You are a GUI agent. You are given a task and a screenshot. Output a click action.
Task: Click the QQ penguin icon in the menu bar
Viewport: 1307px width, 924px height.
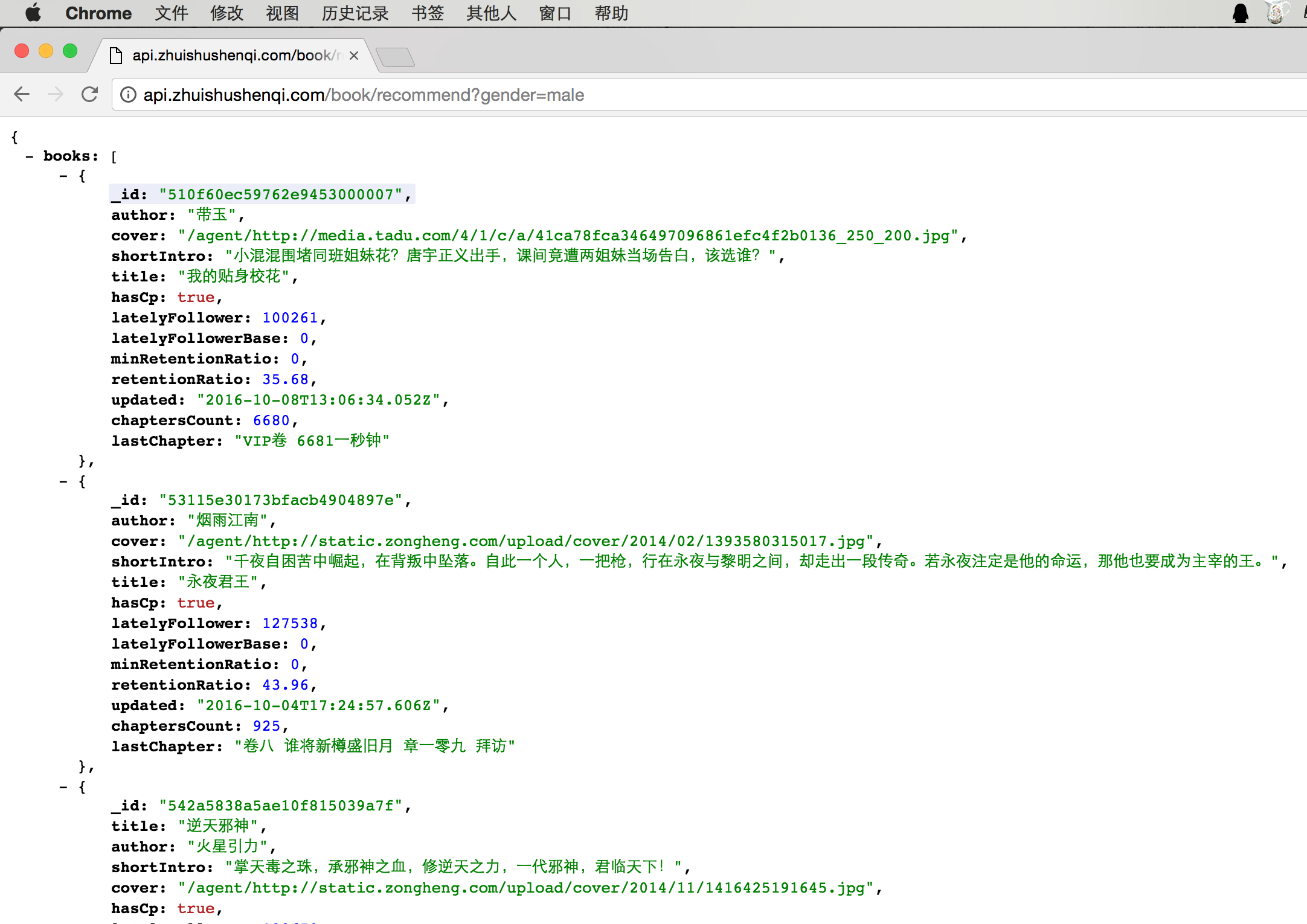point(1240,13)
